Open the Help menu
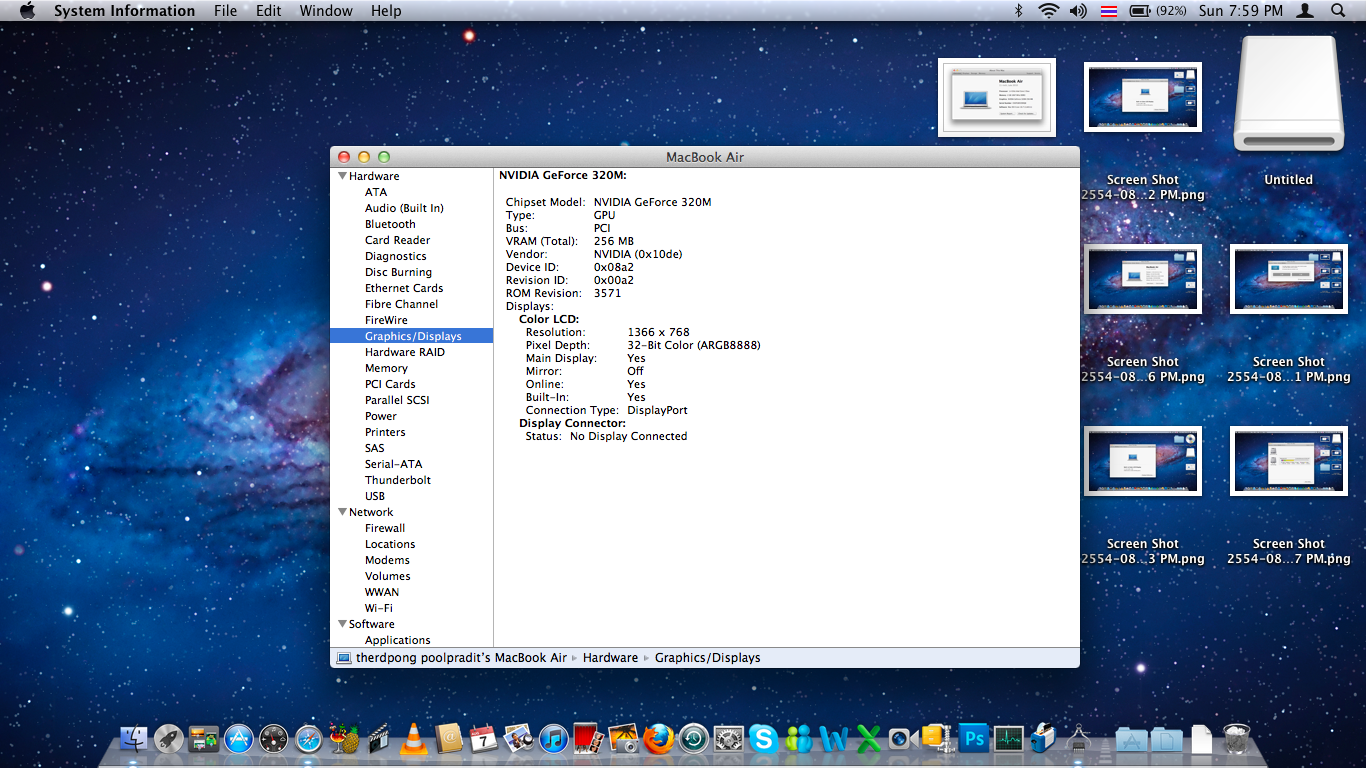The height and width of the screenshot is (768, 1366). point(386,11)
